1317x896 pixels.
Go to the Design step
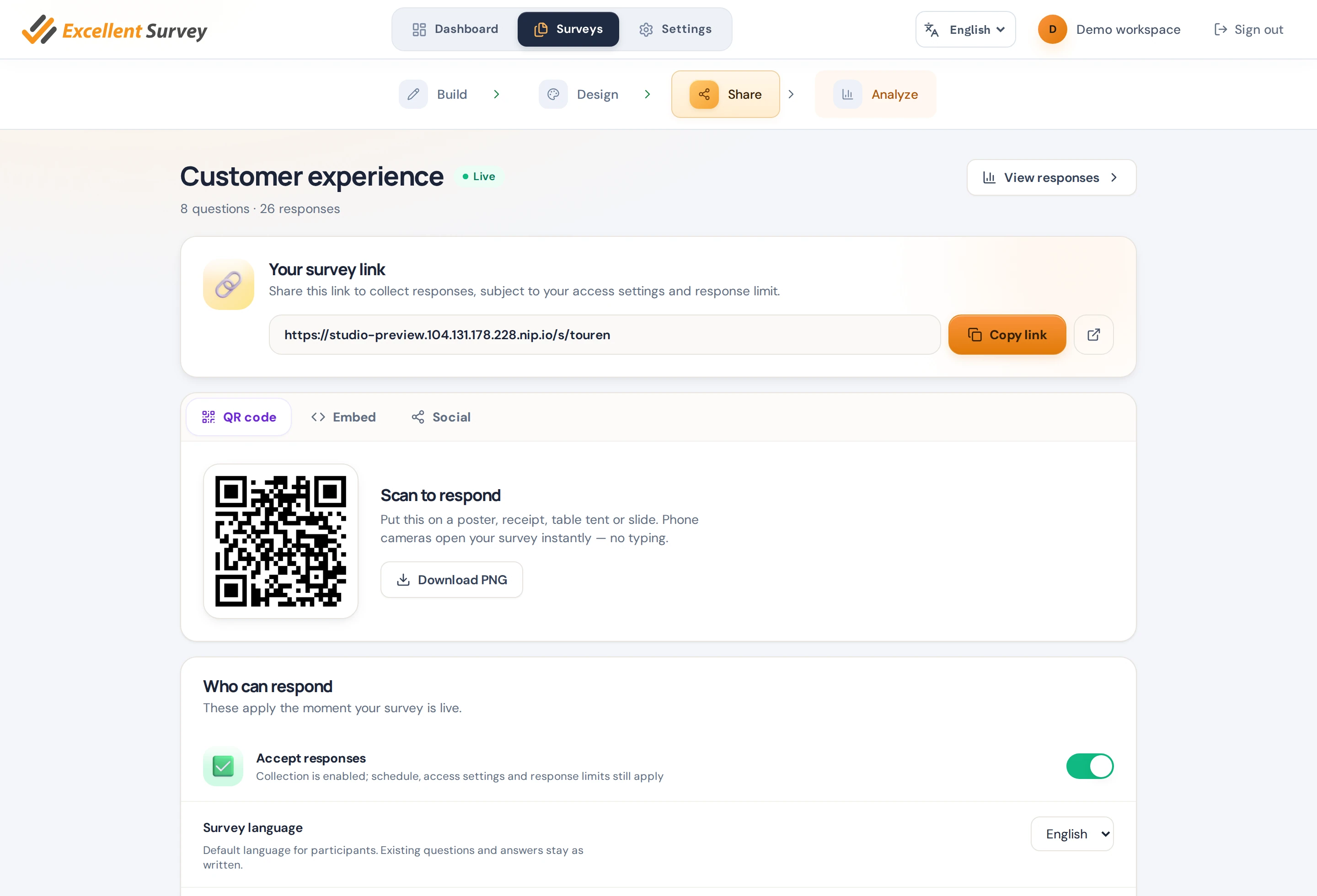point(578,94)
